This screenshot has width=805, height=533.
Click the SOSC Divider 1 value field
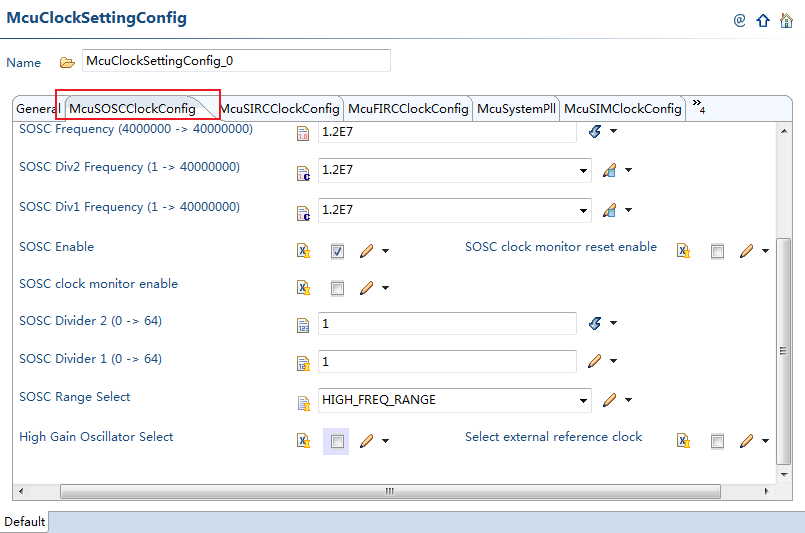pos(447,361)
